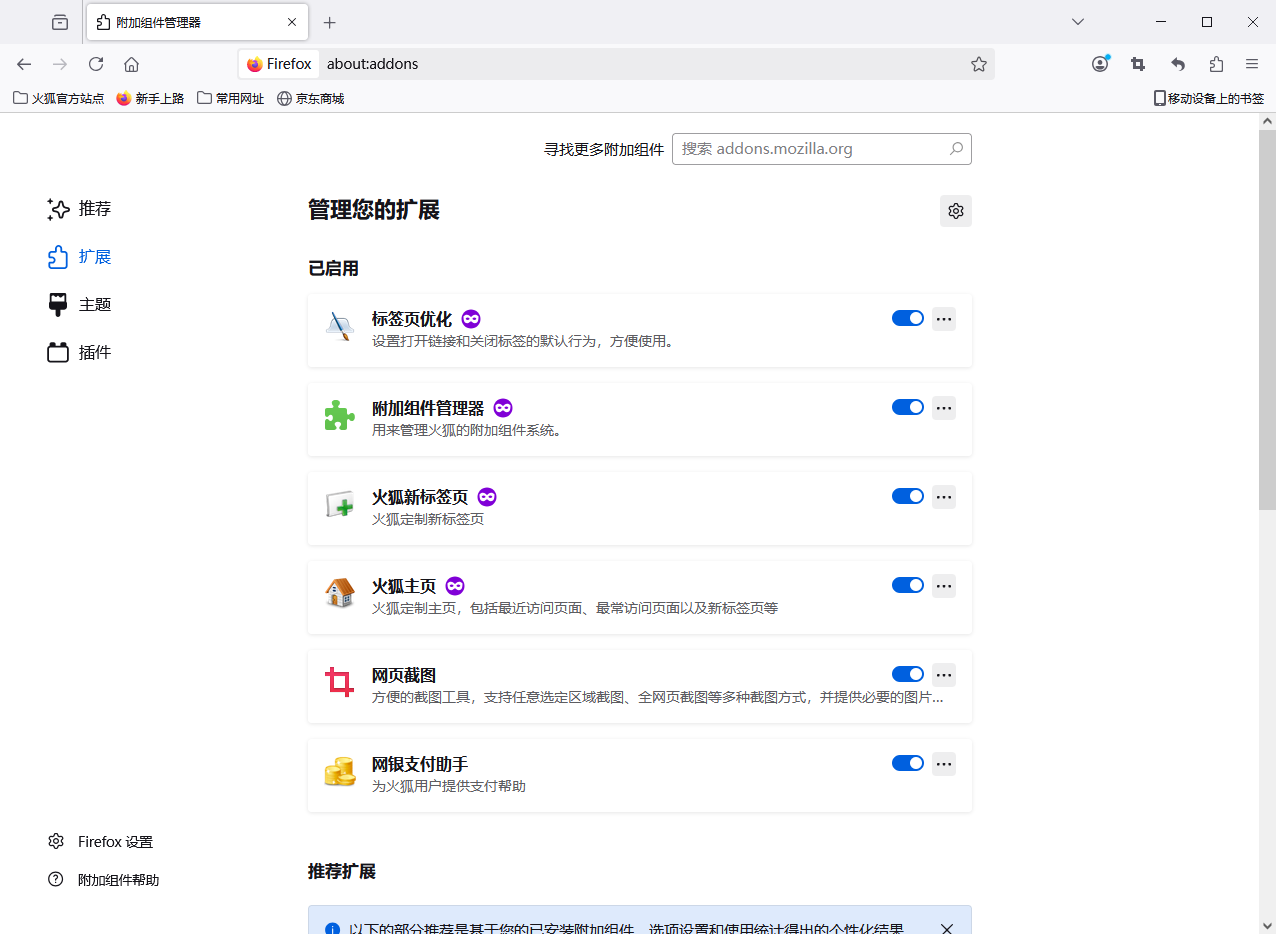This screenshot has width=1276, height=934.
Task: Open the extensions puzzle toolbar icon
Action: (1216, 64)
